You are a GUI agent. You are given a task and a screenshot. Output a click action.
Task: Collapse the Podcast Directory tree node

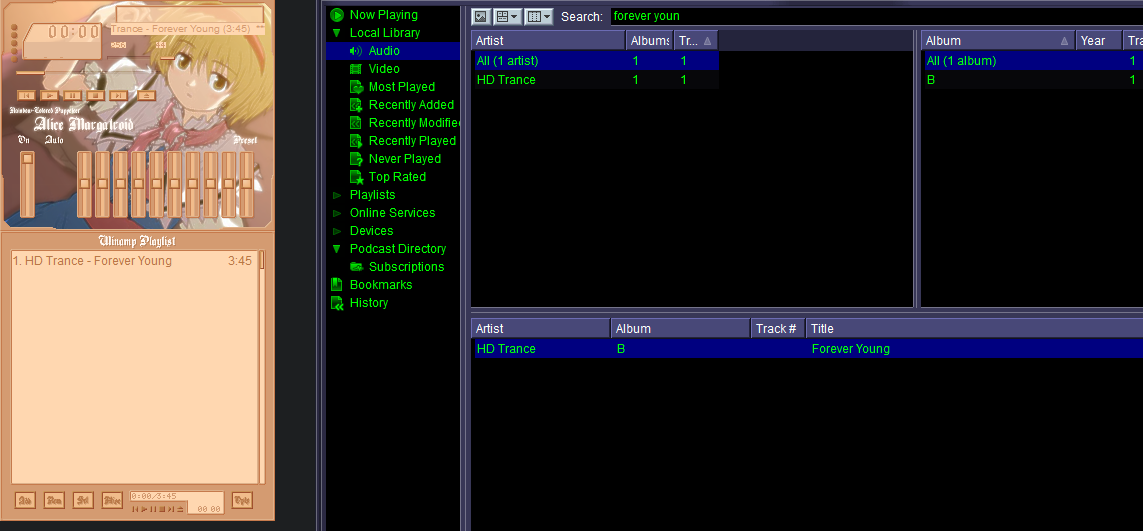pyautogui.click(x=337, y=249)
